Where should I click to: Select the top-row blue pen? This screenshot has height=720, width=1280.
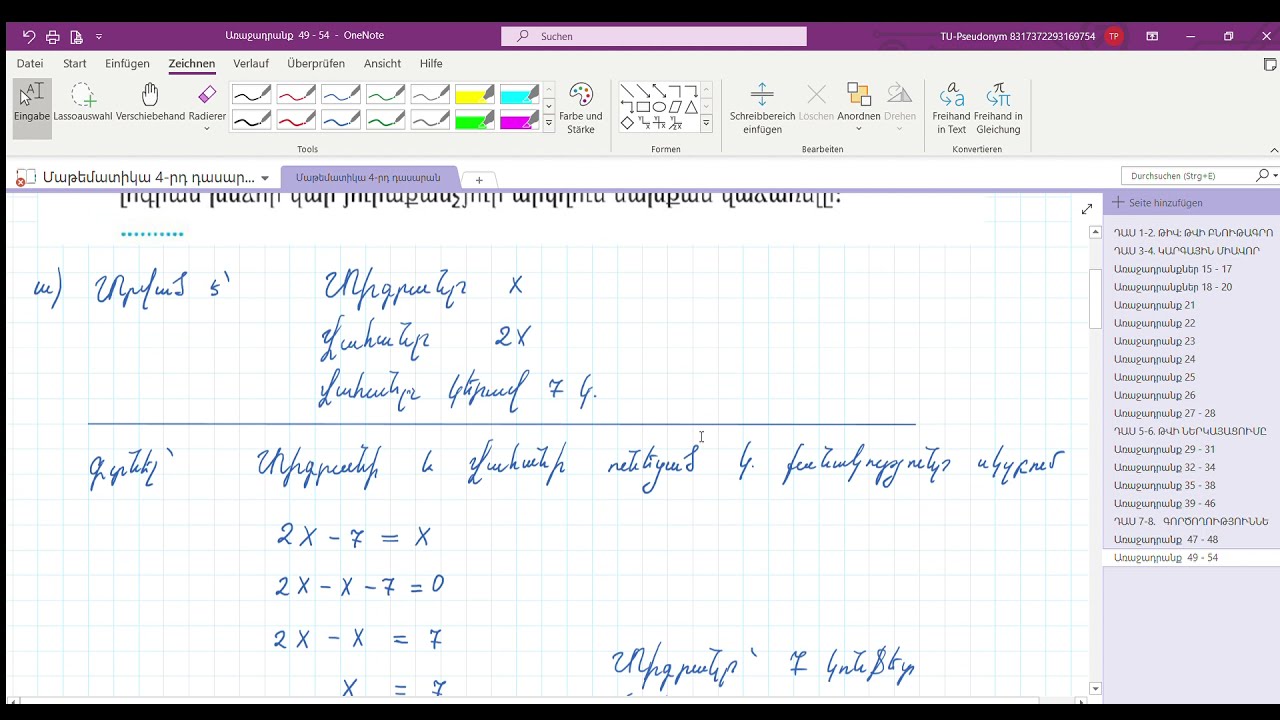(x=341, y=95)
